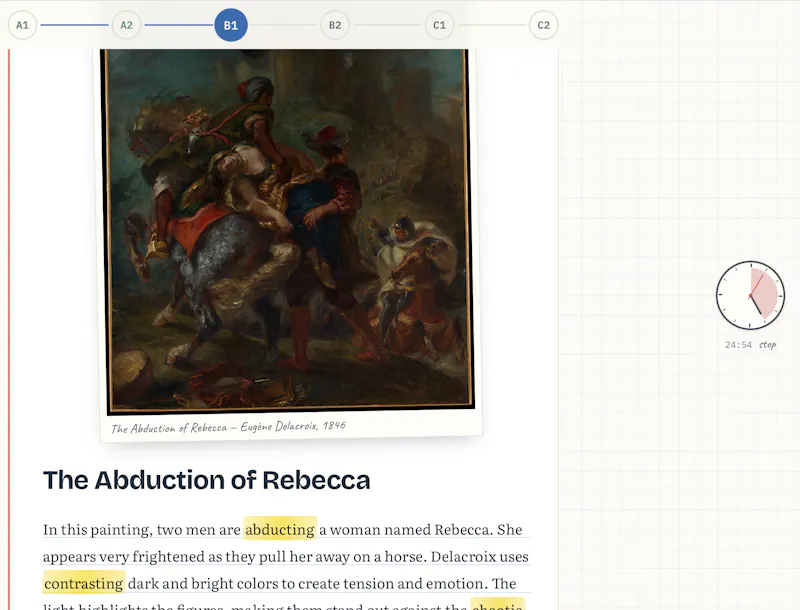Click the heading The Abduction of Rebecca
Screen dimensions: 800x610
[x=207, y=480]
